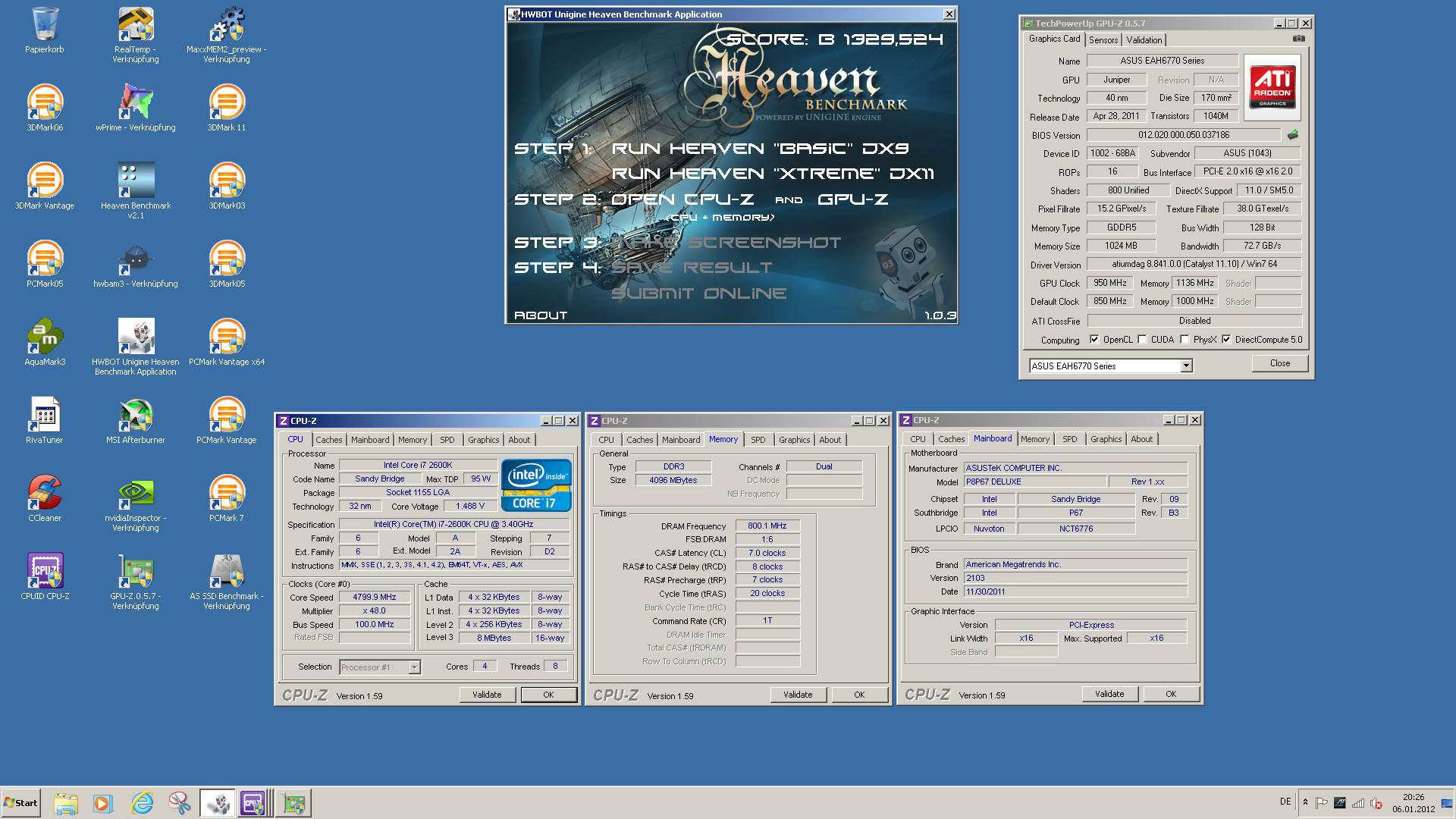1456x819 pixels.
Task: Toggle PhysX checkbox in GPU-Z
Action: (x=1185, y=340)
